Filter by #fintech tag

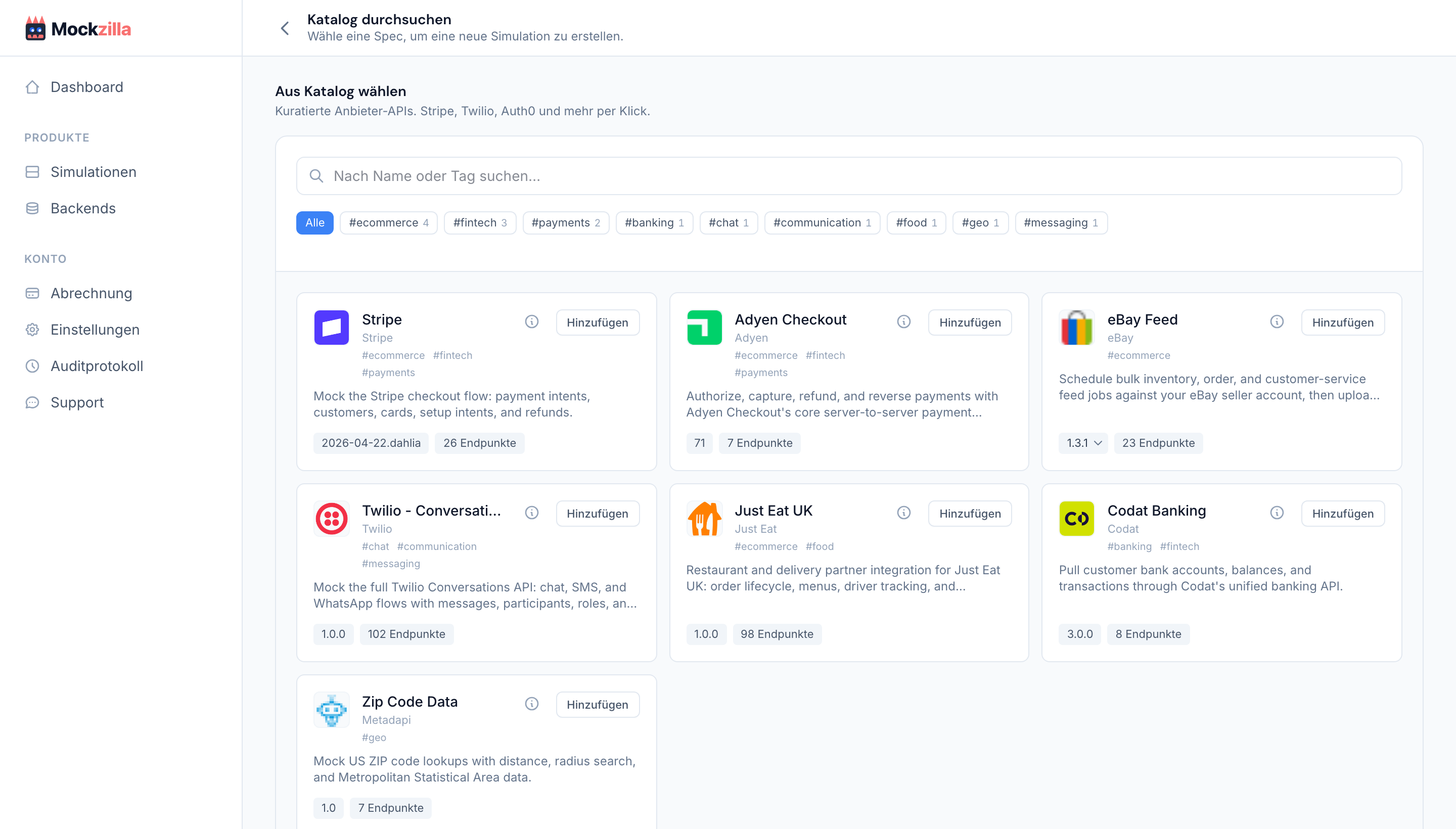tap(480, 222)
